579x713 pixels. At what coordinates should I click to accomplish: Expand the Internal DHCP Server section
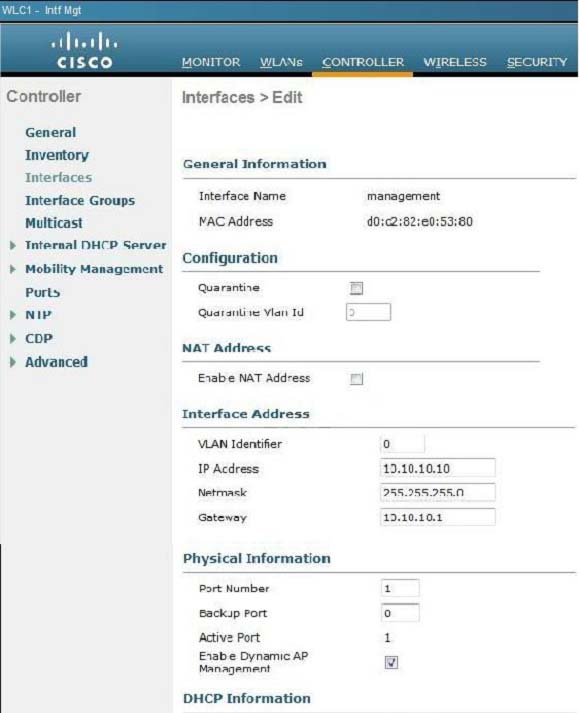[x=13, y=246]
